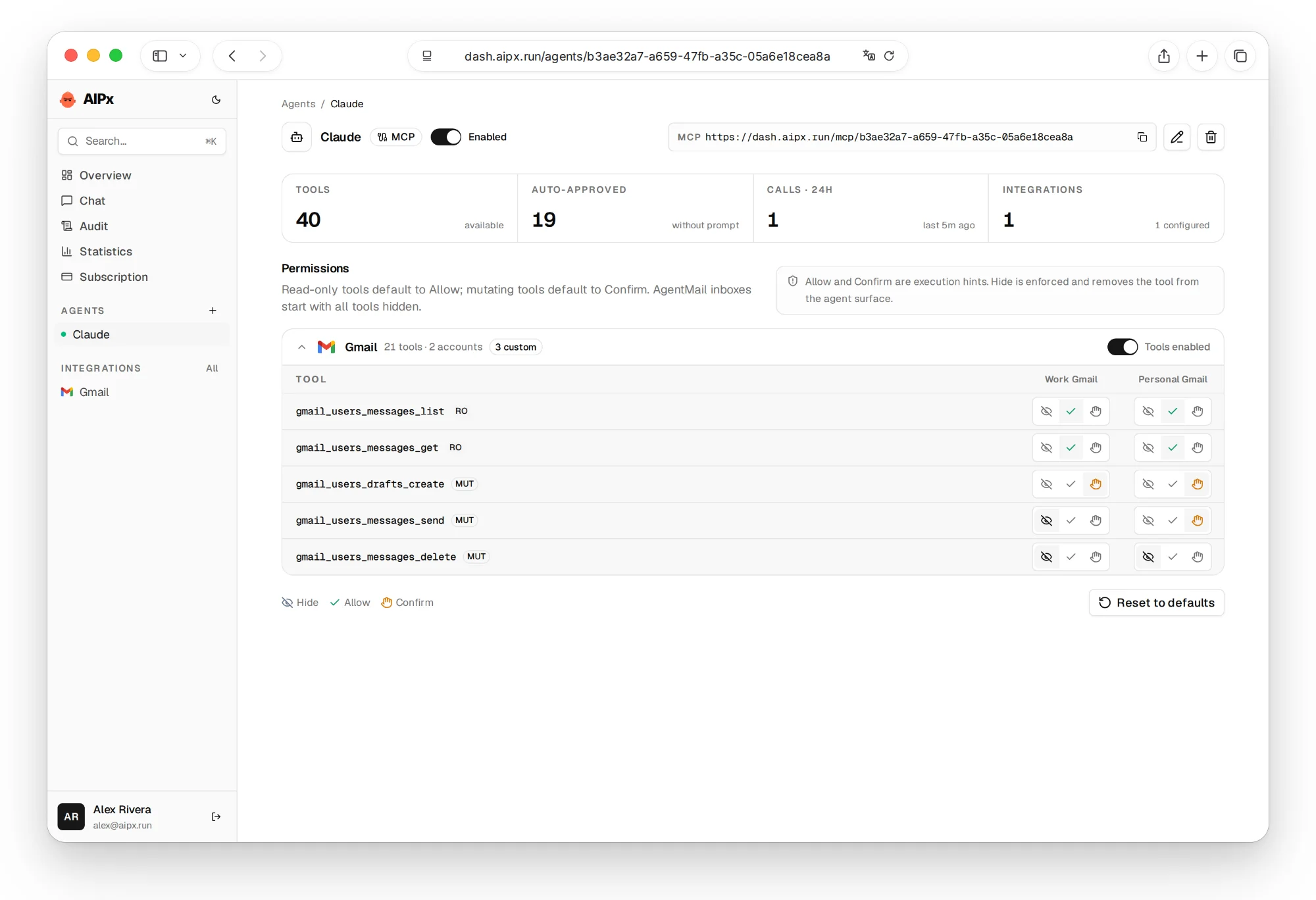
Task: Click the AIPx logo
Action: coord(86,99)
